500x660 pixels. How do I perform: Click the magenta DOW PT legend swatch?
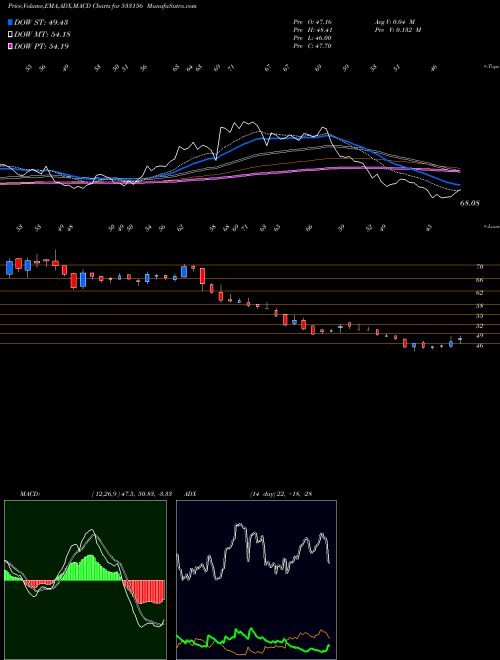pos(10,46)
